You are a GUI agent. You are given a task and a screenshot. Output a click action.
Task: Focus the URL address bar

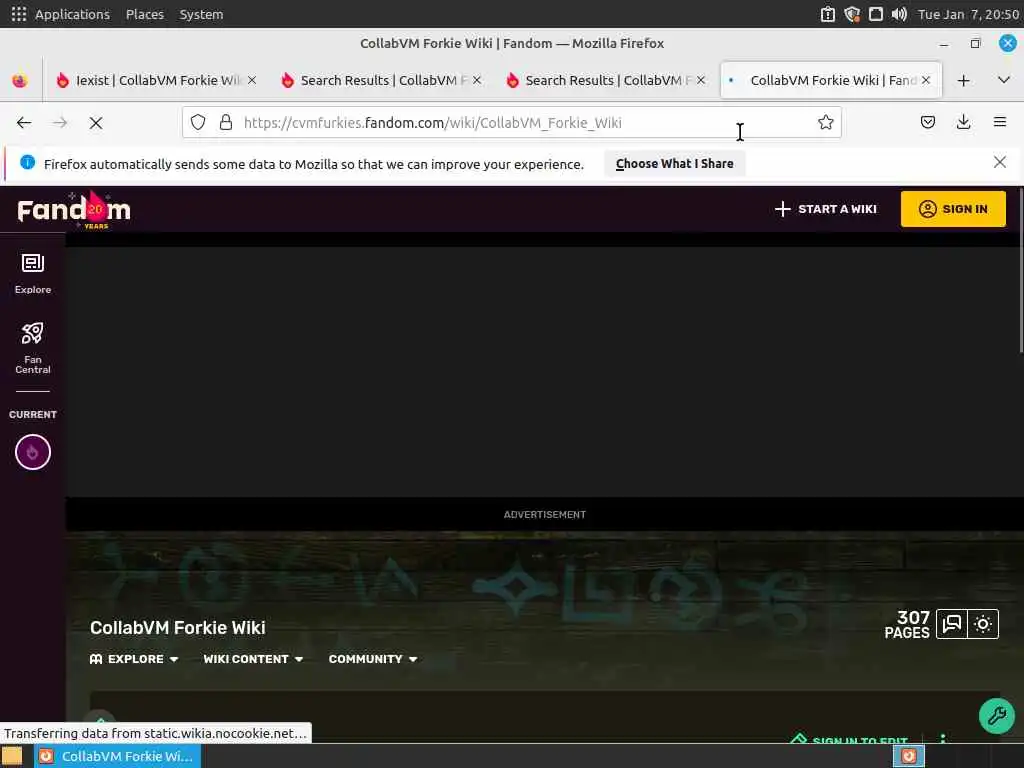[x=511, y=122]
